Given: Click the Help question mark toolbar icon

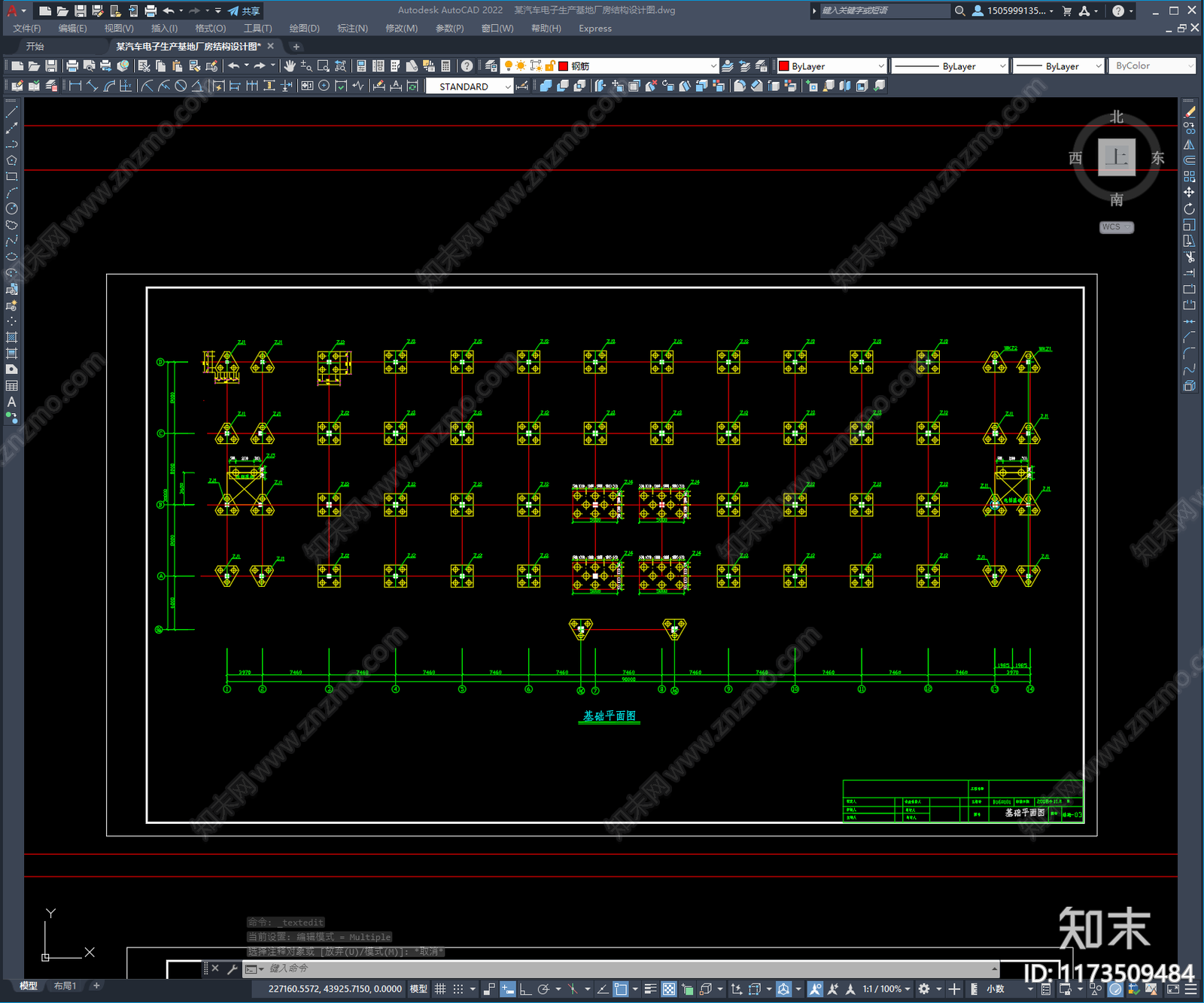Looking at the screenshot, I should pos(467,66).
